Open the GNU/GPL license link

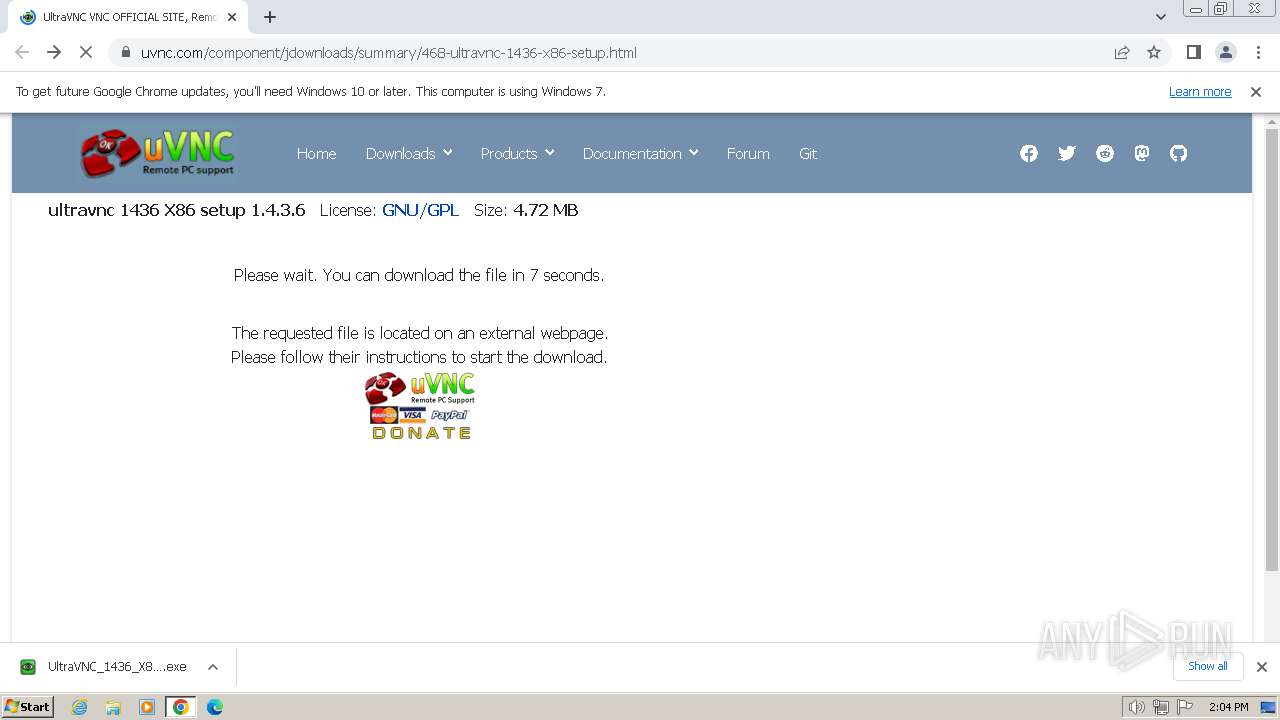pos(420,210)
